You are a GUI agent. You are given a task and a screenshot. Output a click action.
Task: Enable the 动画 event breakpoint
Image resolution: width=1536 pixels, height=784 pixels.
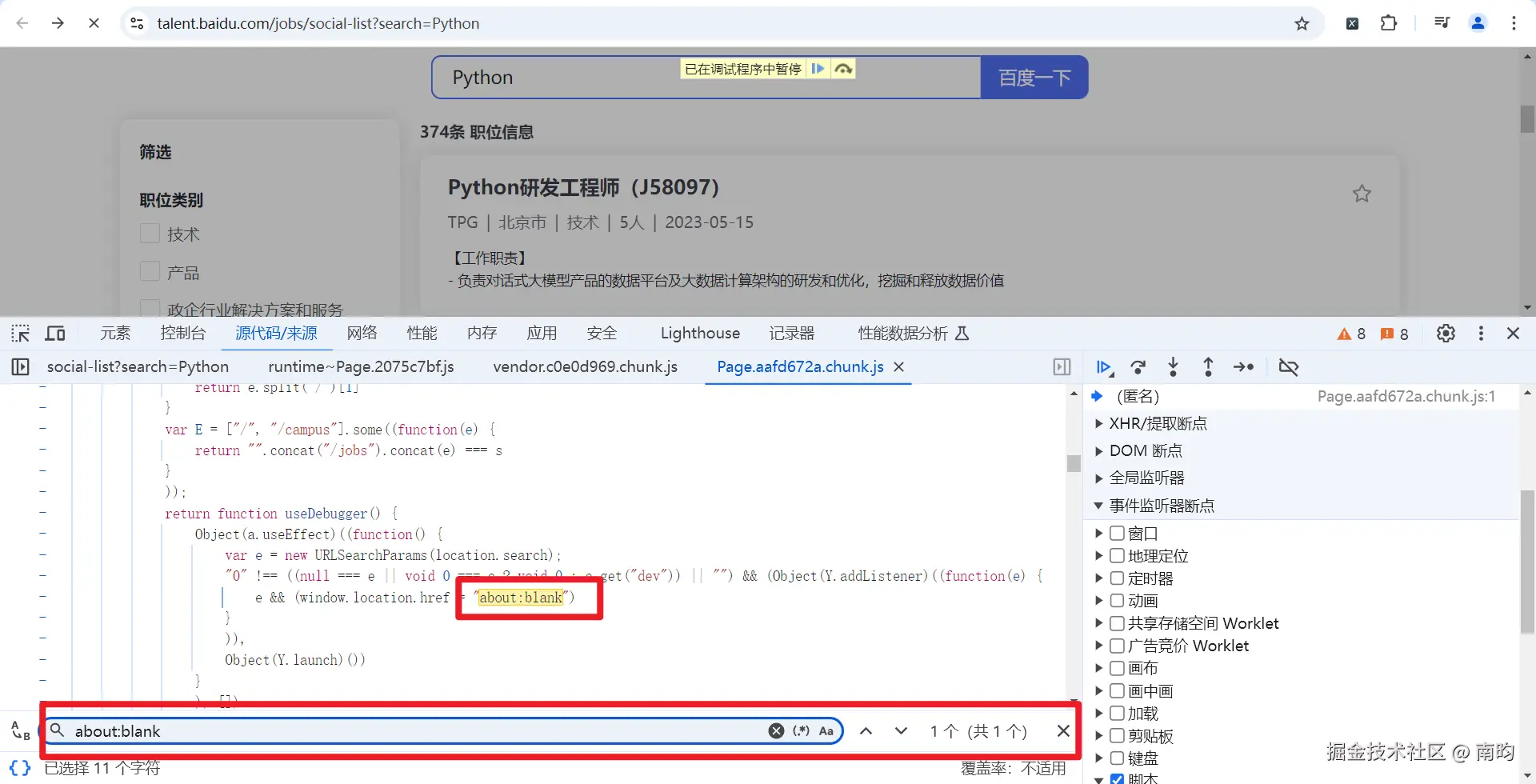1115,600
